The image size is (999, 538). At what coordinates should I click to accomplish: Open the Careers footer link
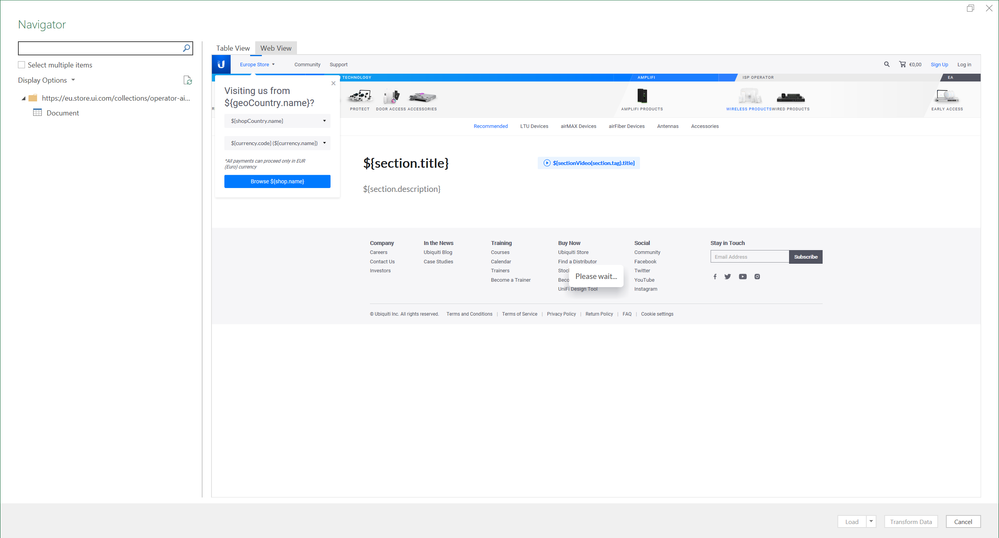coord(378,252)
